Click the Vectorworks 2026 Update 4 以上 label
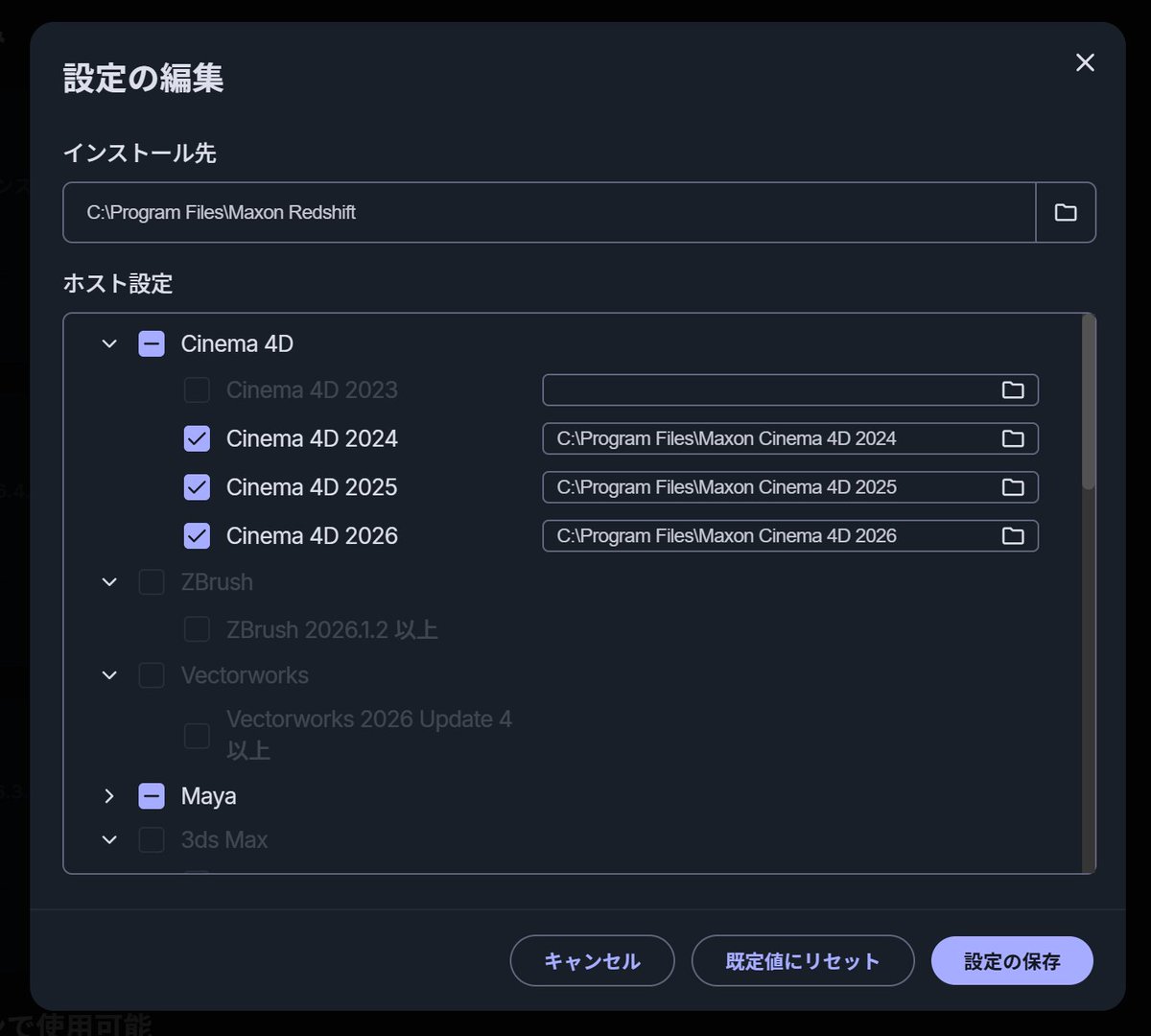Screen dimensions: 1151x1036 pos(369,735)
